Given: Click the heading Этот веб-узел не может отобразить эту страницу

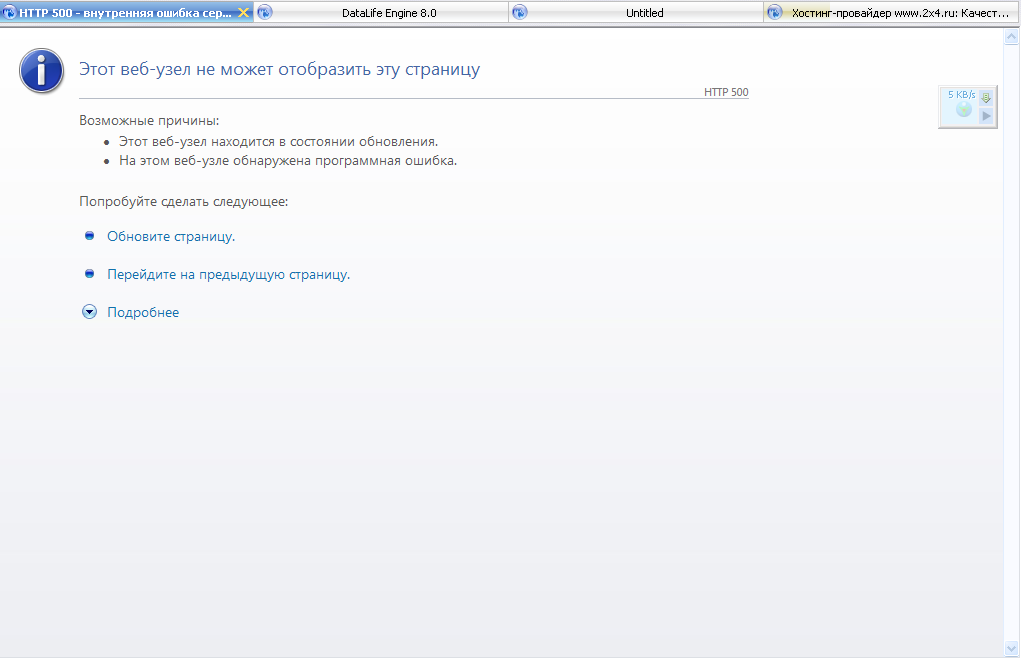Looking at the screenshot, I should 279,69.
